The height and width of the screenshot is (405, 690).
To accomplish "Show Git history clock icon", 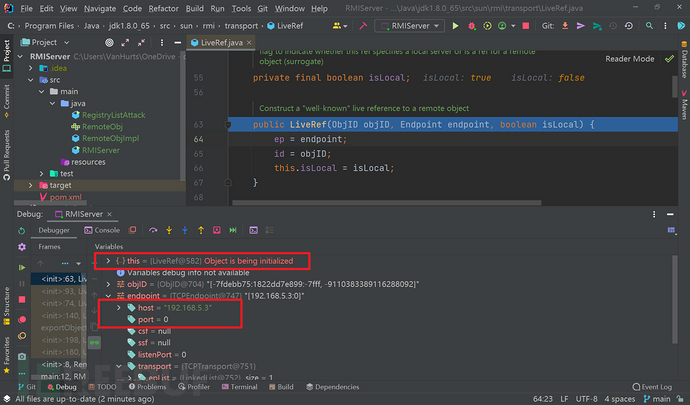I will pos(613,26).
